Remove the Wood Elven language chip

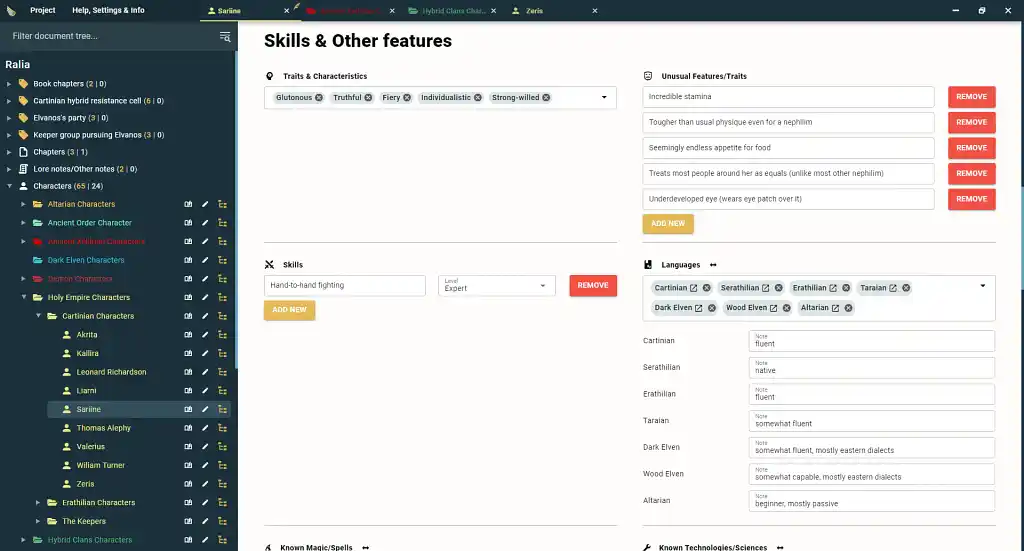click(786, 308)
